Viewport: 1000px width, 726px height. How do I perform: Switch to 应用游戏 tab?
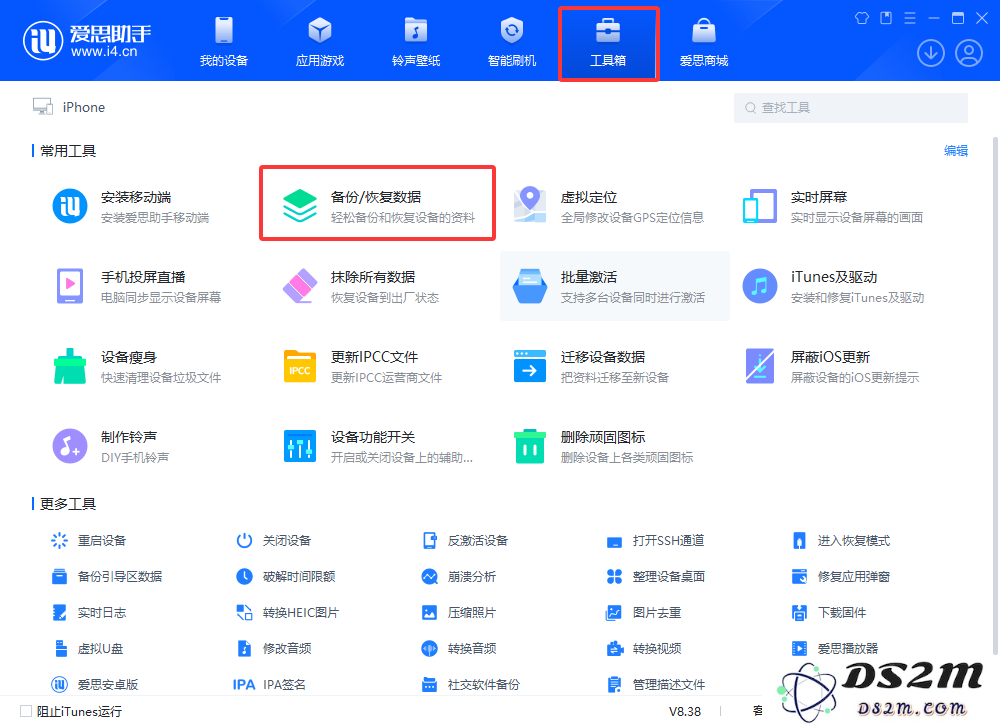coord(320,42)
